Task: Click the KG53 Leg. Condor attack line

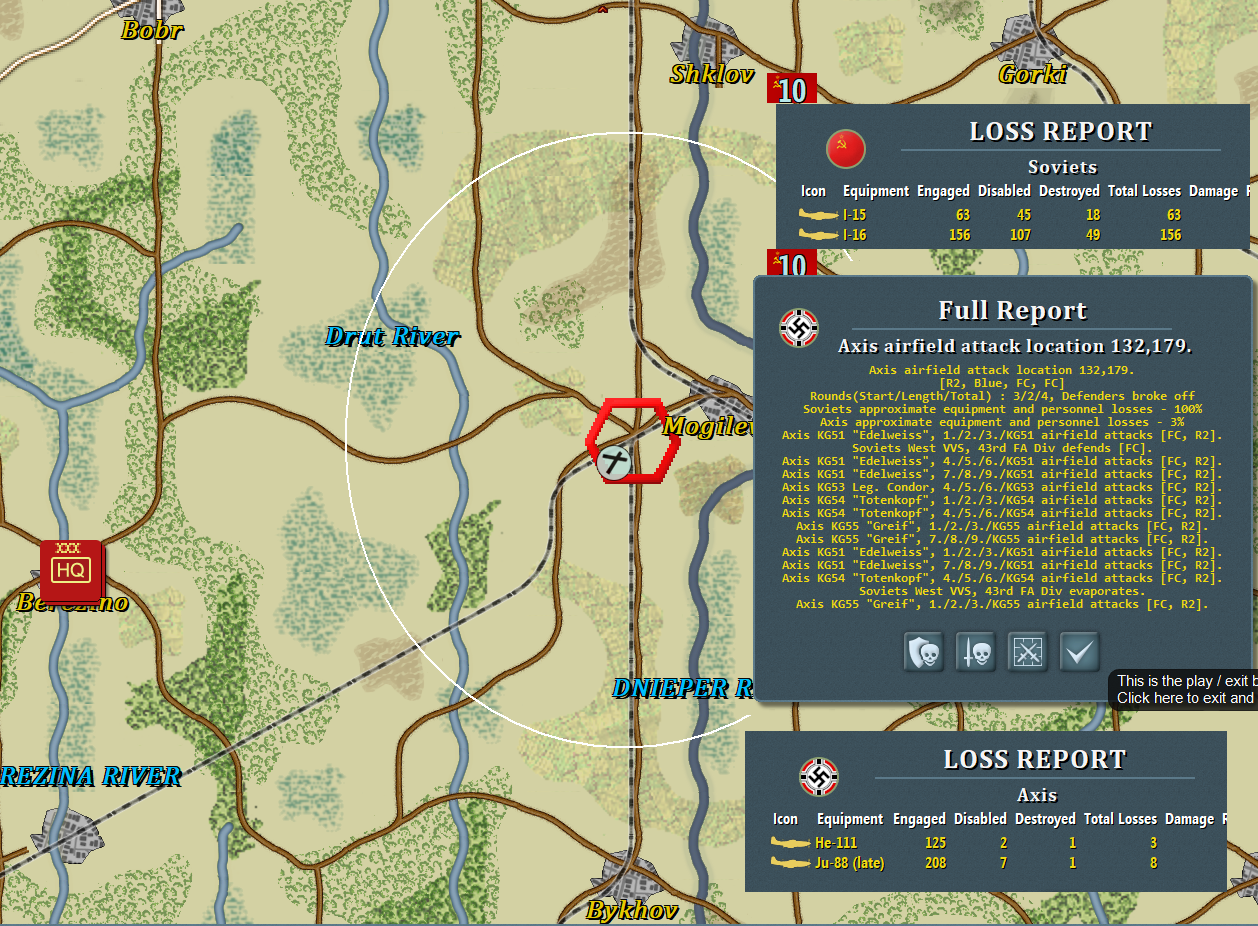Action: coord(1002,487)
